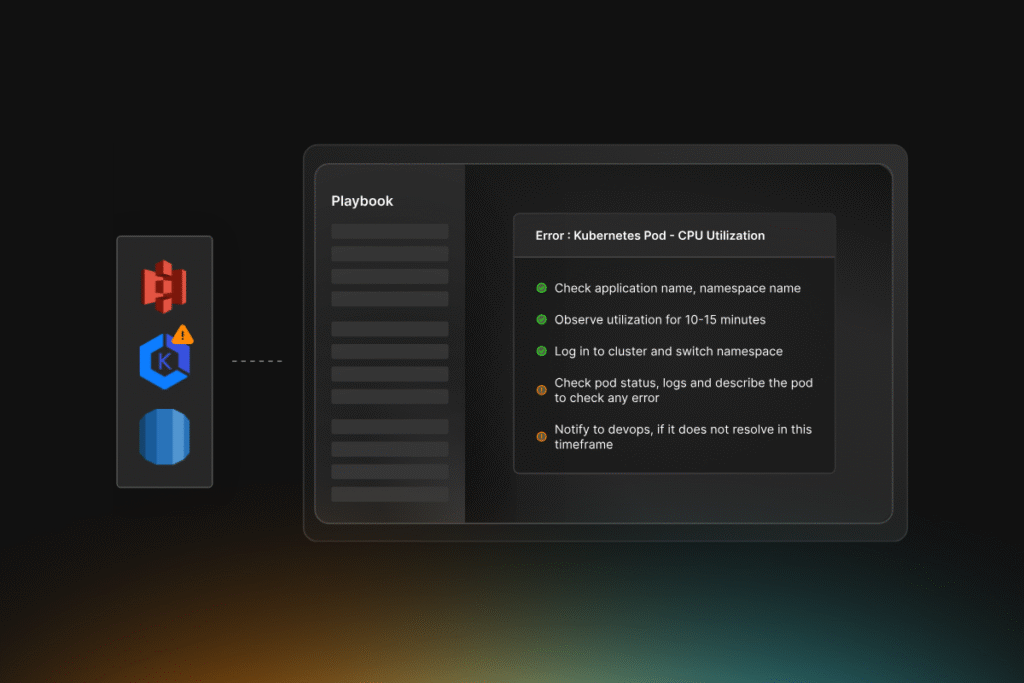Click the orange pending icon beside 'Check pod status'

point(541,389)
